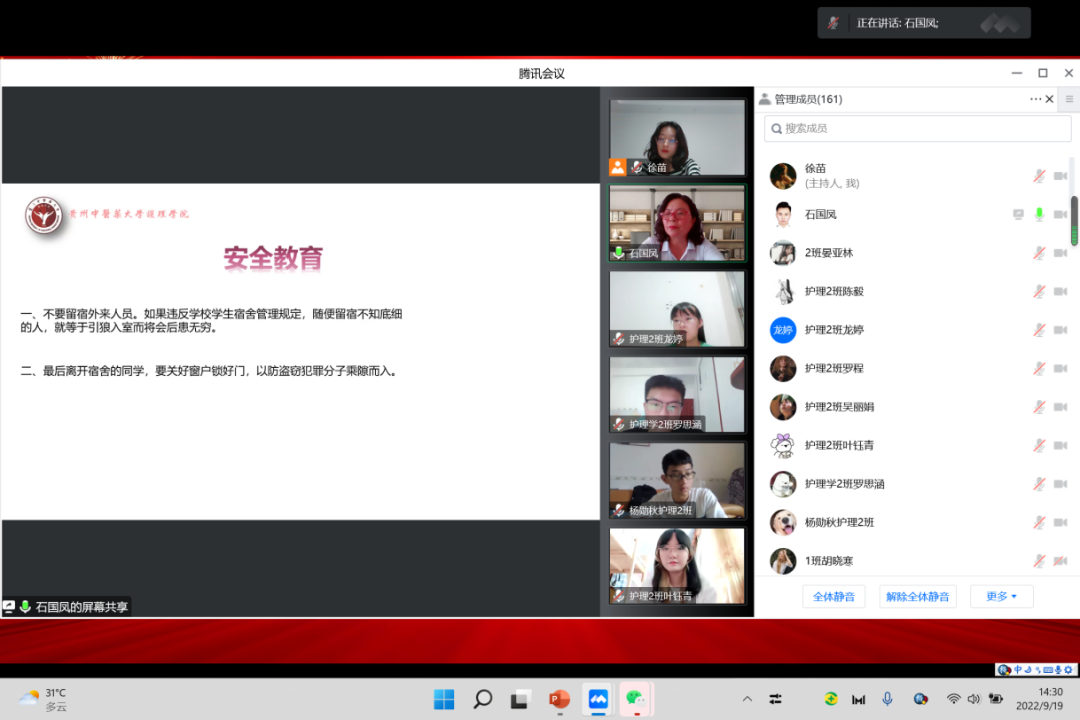
Task: Expand the system tray hidden icons chevron
Action: tap(747, 699)
